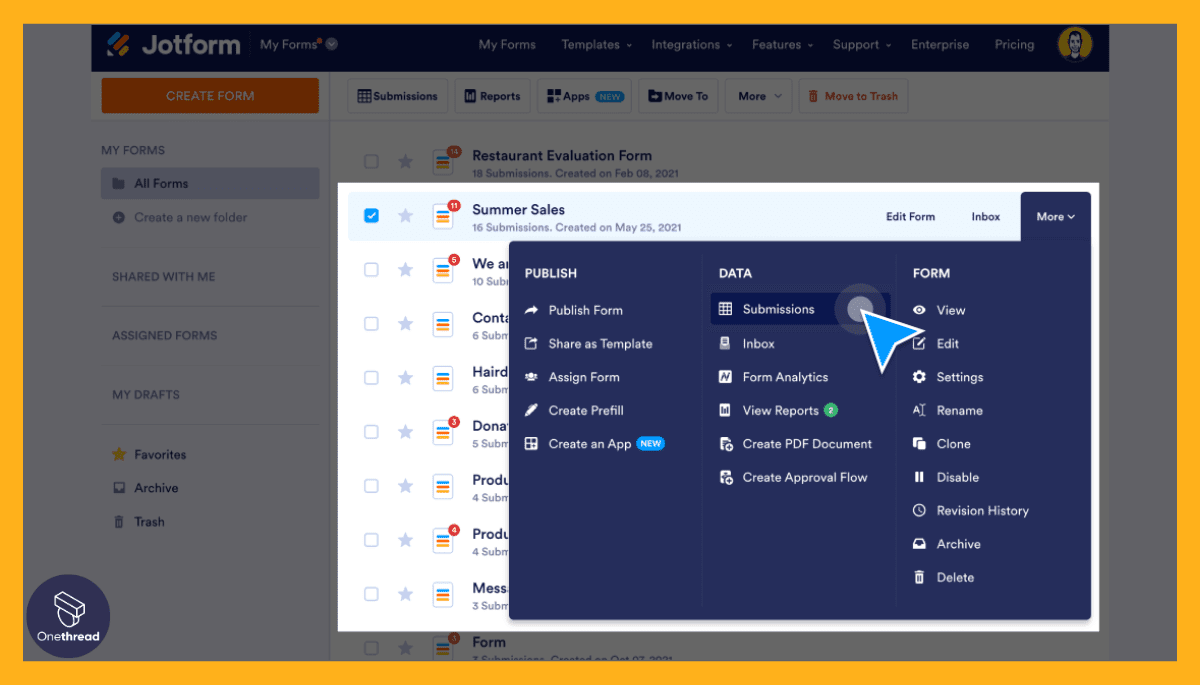Image resolution: width=1200 pixels, height=685 pixels.
Task: Select the checkbox below Summer Sales row
Action: coord(371,270)
